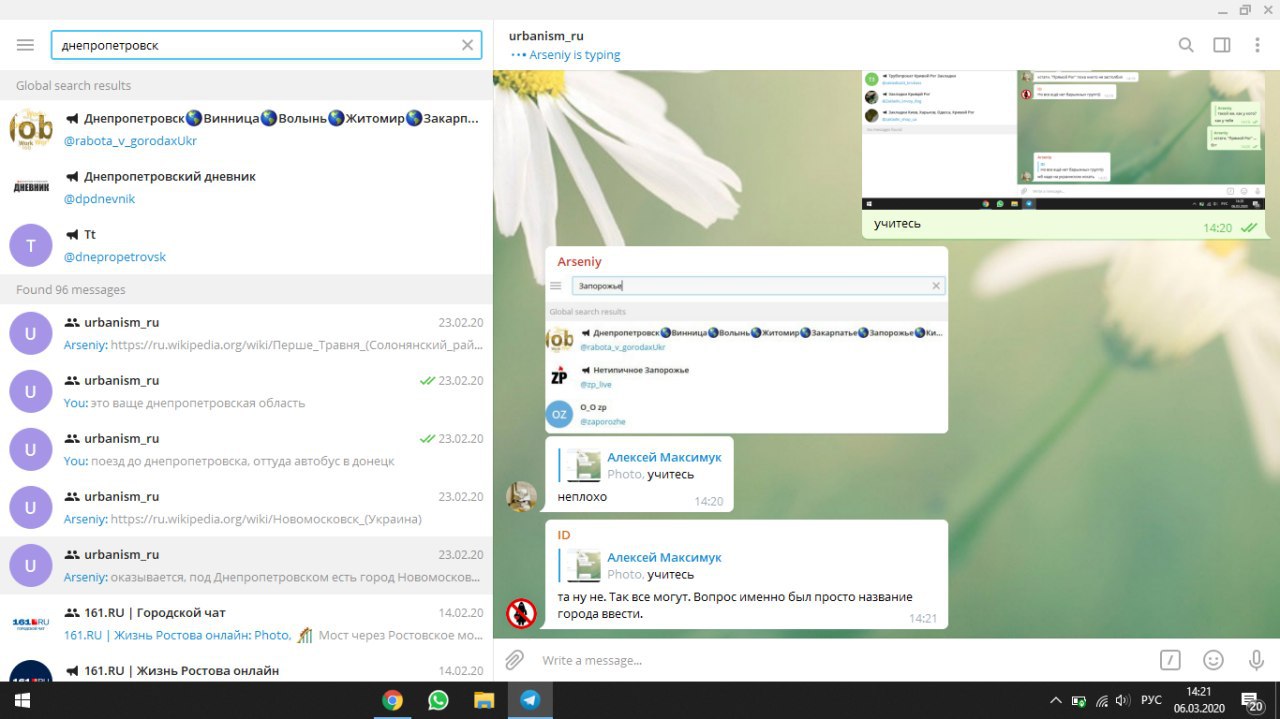This screenshot has height=719, width=1280.
Task: Switch input language РУС
Action: pos(1152,701)
